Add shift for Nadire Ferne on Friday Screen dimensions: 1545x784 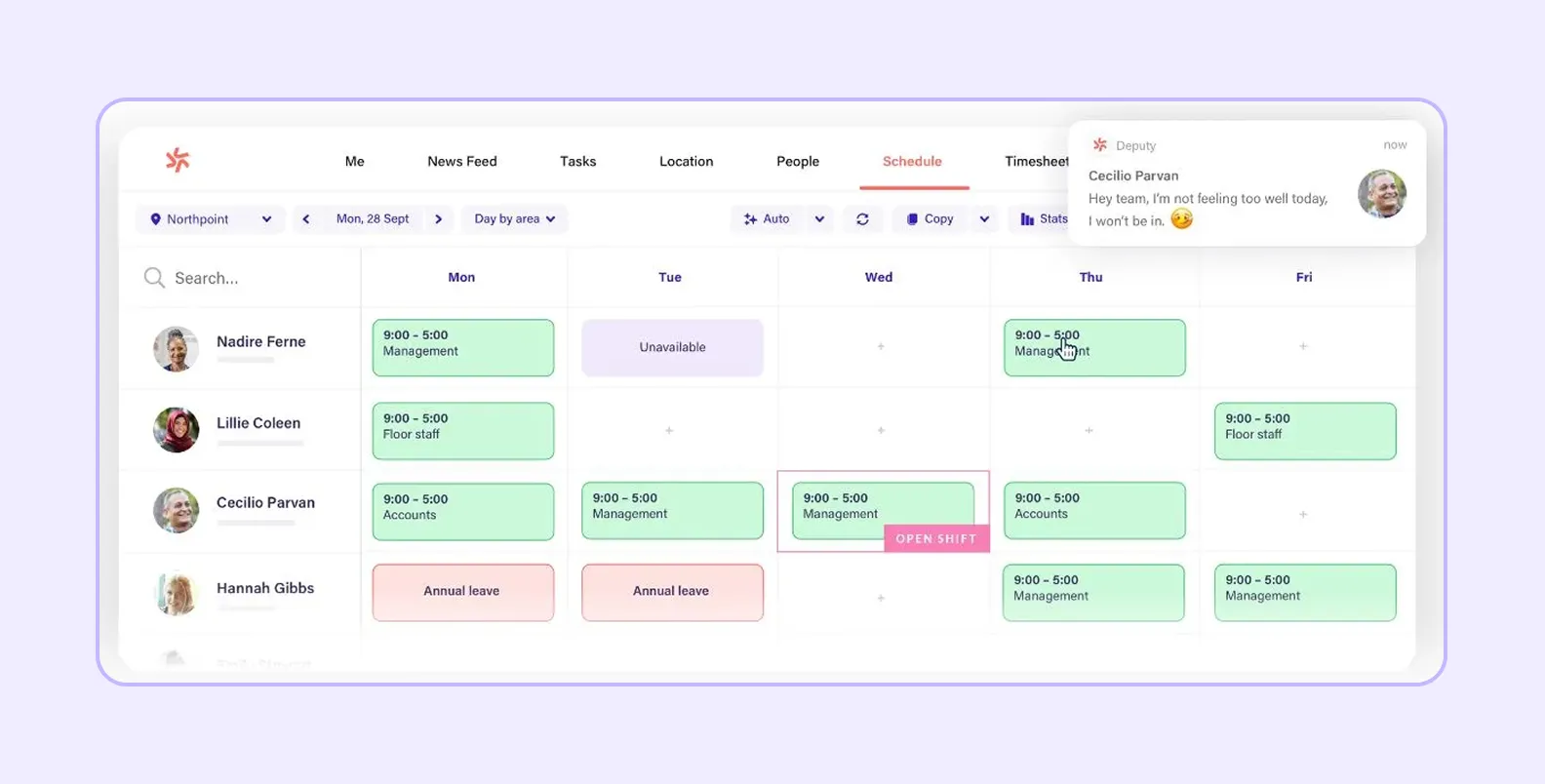pyautogui.click(x=1303, y=346)
